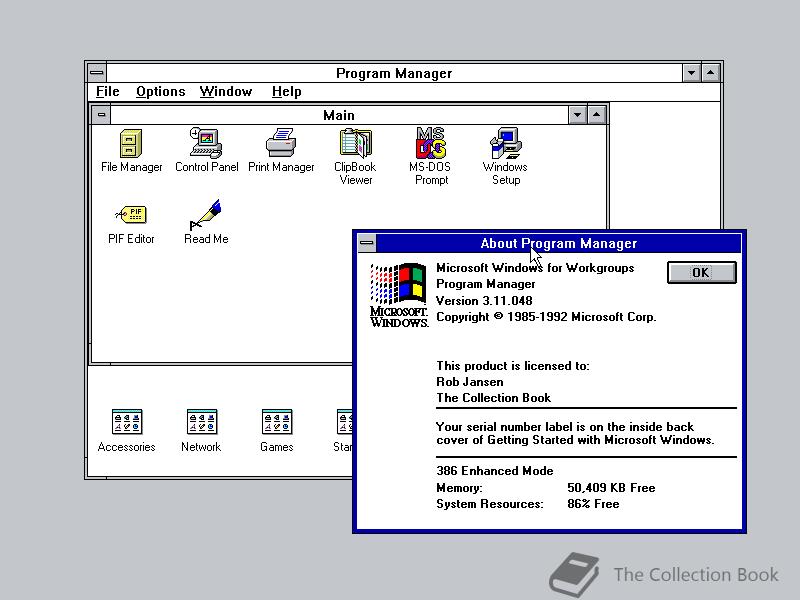Click the 'Copyright © 1985-1992 Microsoft Corp.' line
800x600 pixels.
click(546, 317)
